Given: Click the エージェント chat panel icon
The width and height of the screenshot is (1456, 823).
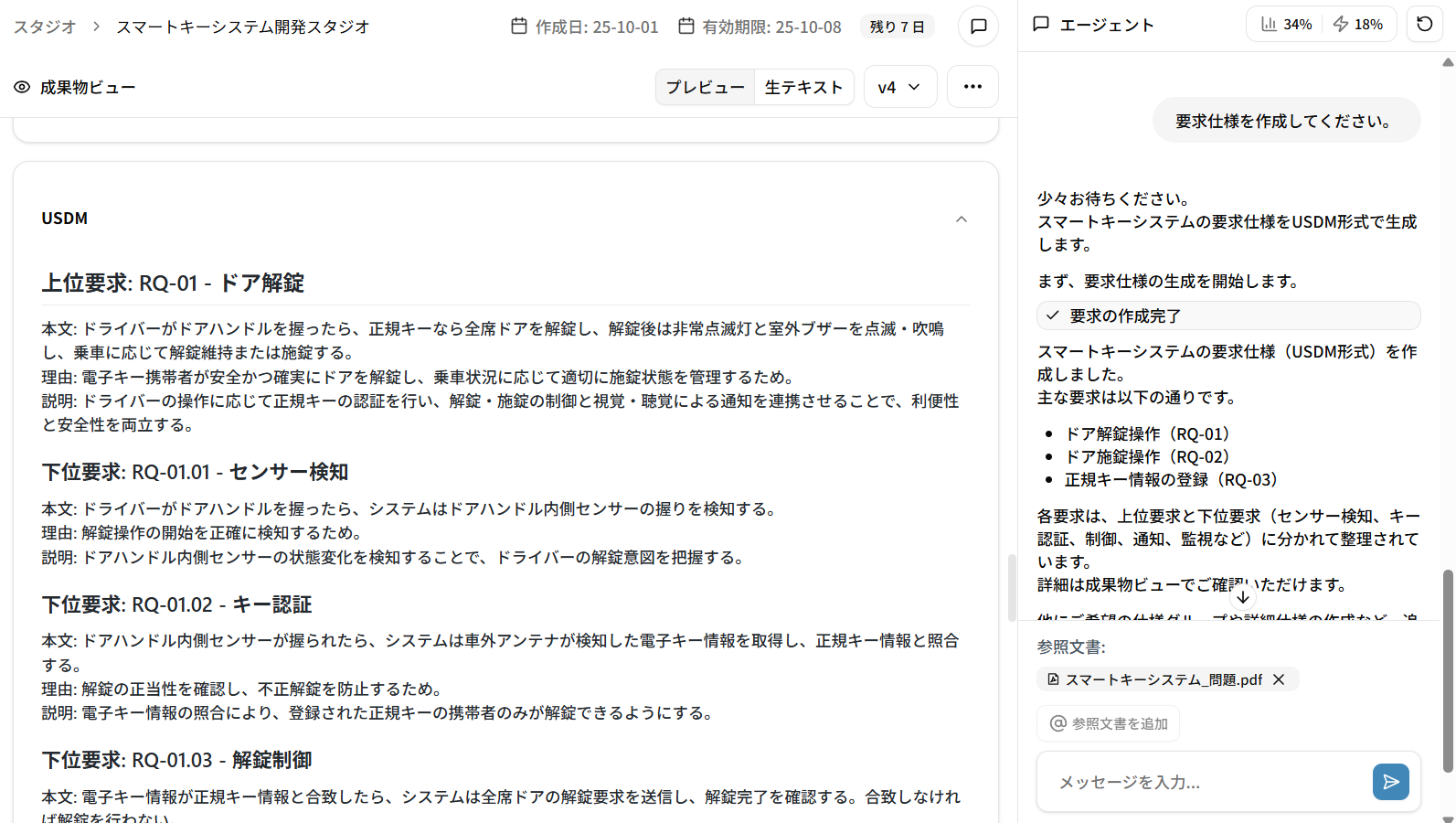Looking at the screenshot, I should (x=1041, y=25).
